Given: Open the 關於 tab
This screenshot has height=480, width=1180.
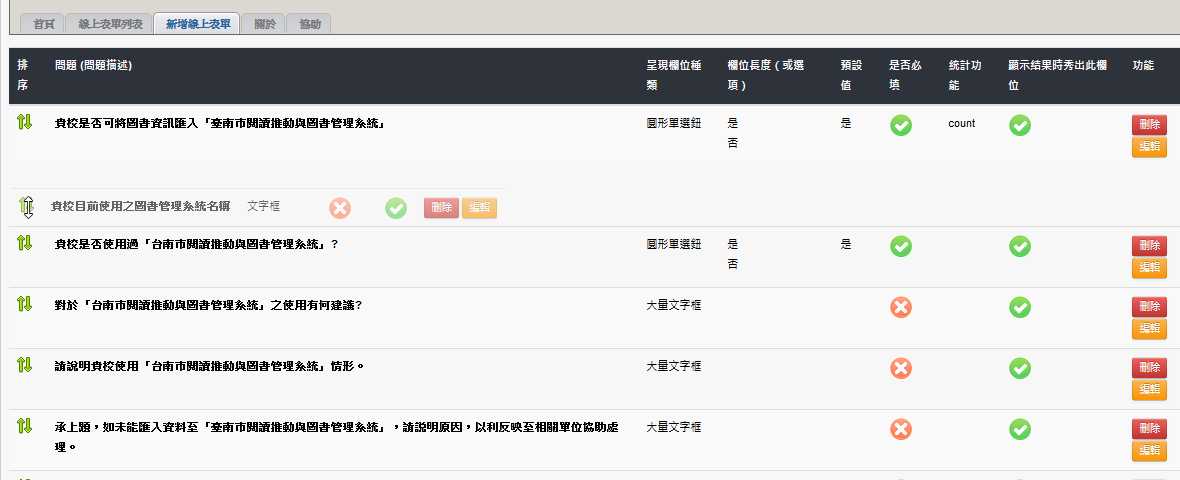Looking at the screenshot, I should point(264,23).
